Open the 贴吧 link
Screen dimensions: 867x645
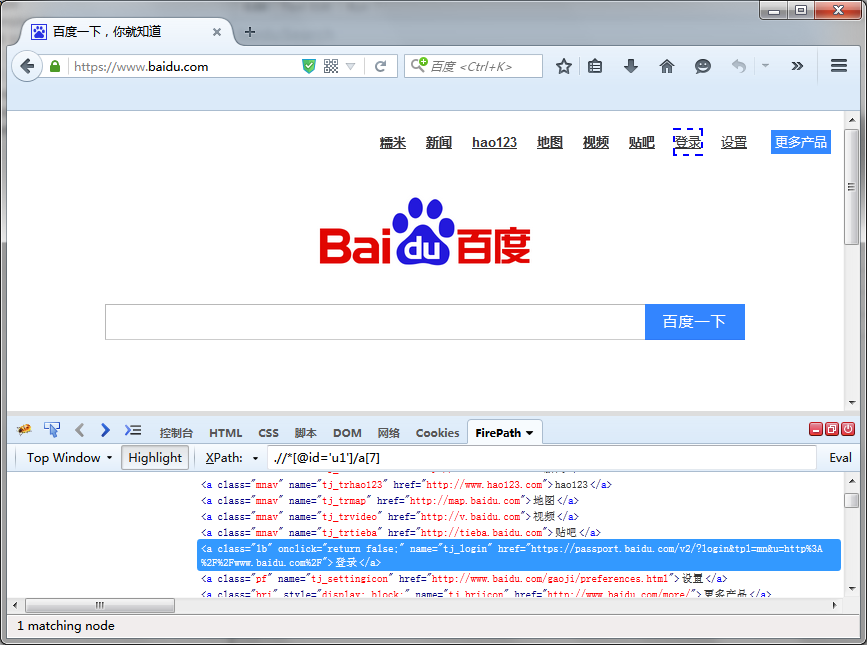coord(641,143)
